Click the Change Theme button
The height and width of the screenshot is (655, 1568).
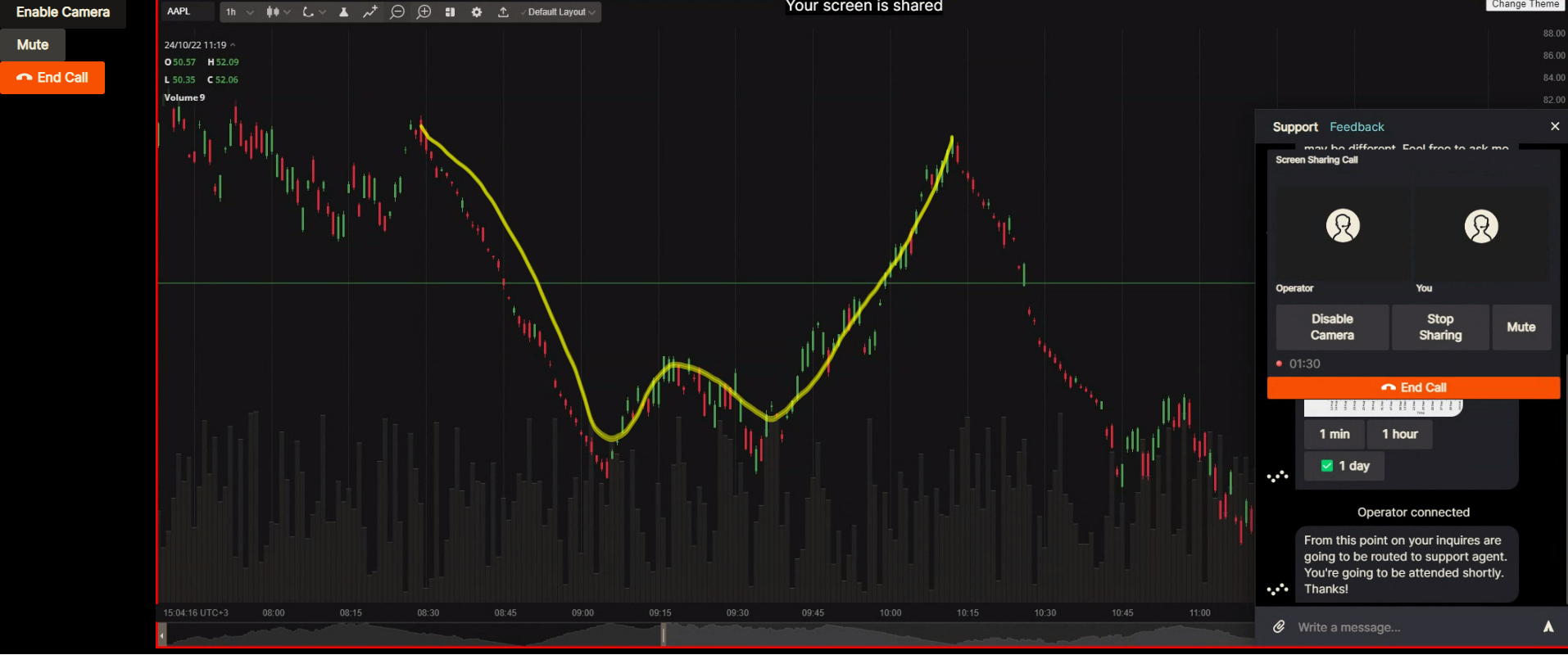point(1525,5)
